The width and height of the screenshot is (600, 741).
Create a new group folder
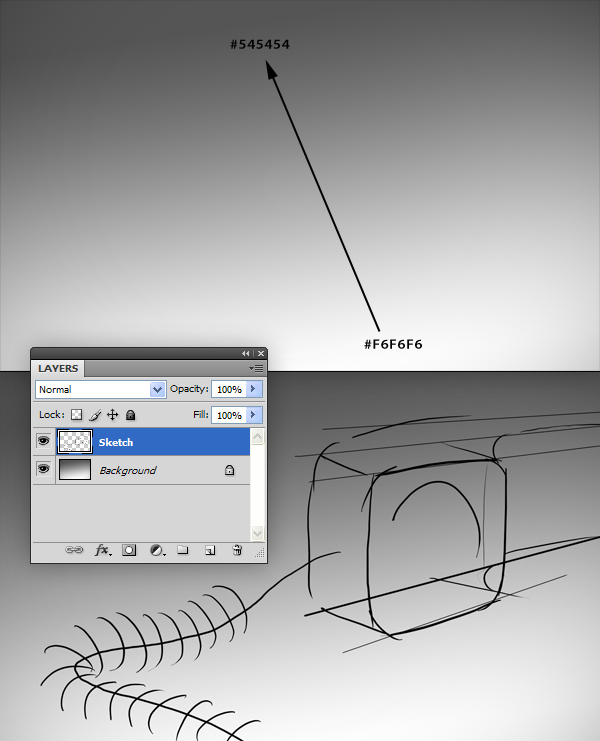tap(183, 550)
